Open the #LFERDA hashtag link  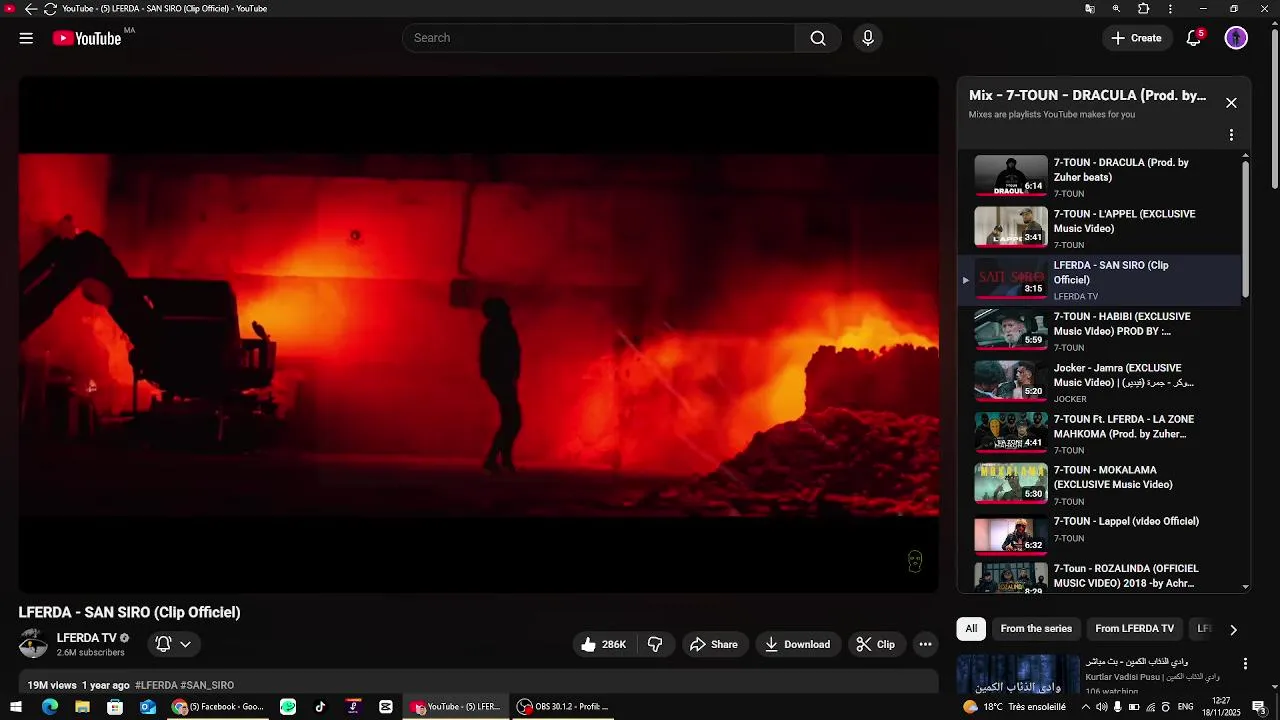tap(156, 686)
